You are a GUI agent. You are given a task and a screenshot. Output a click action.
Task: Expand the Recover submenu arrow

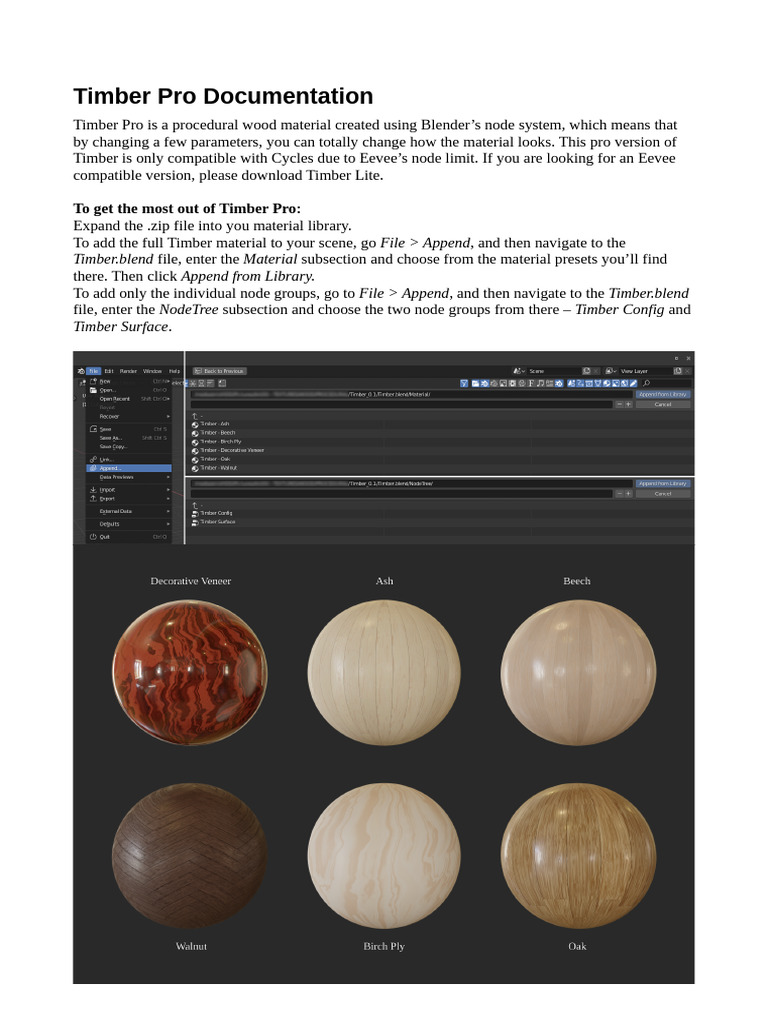click(168, 417)
